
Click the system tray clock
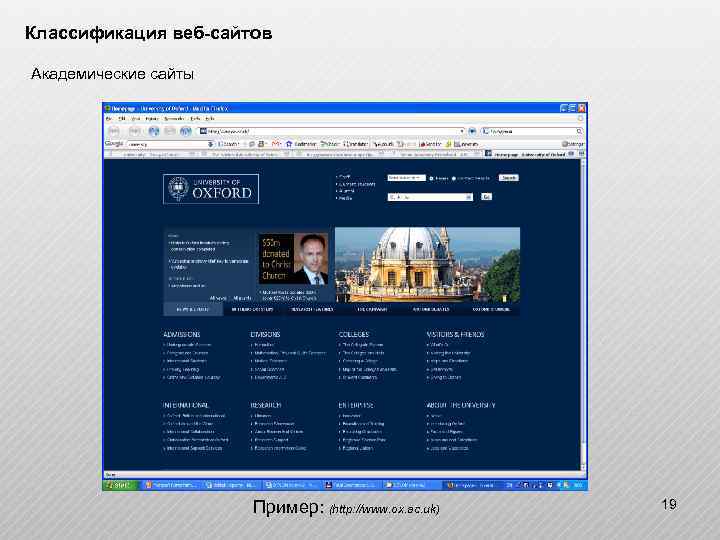[578, 485]
